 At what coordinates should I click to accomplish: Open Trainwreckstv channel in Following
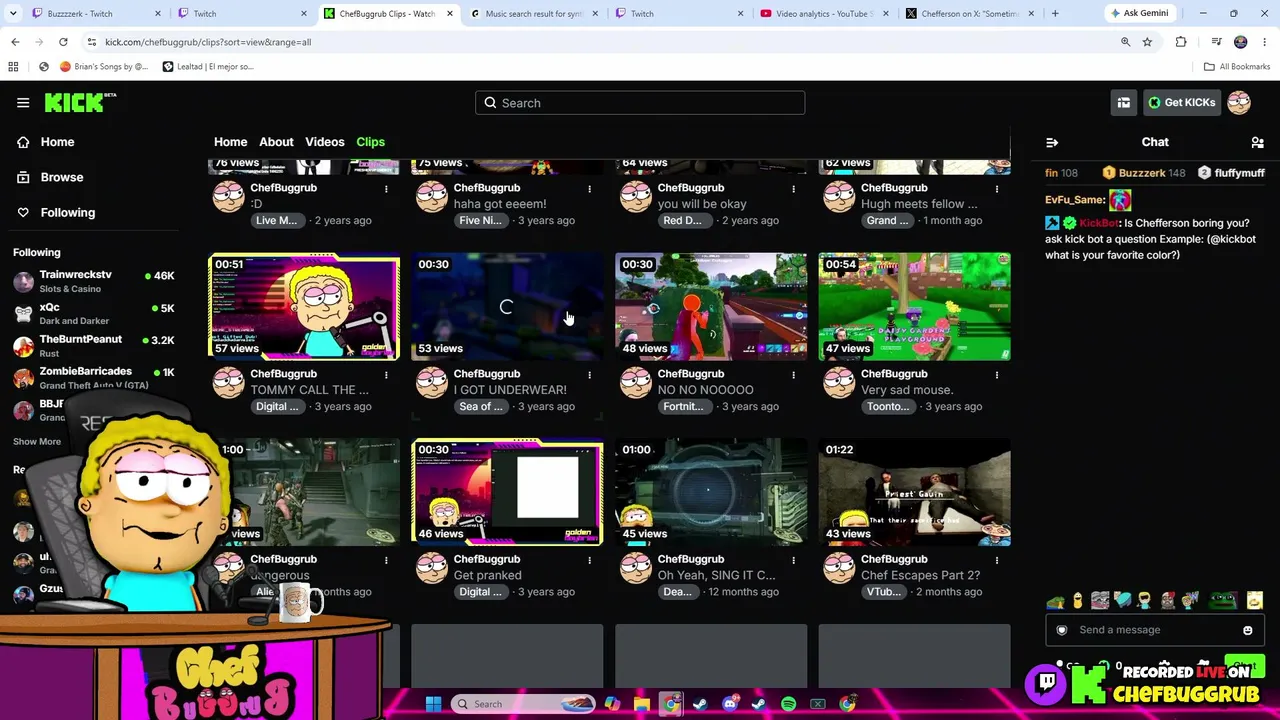click(x=93, y=281)
